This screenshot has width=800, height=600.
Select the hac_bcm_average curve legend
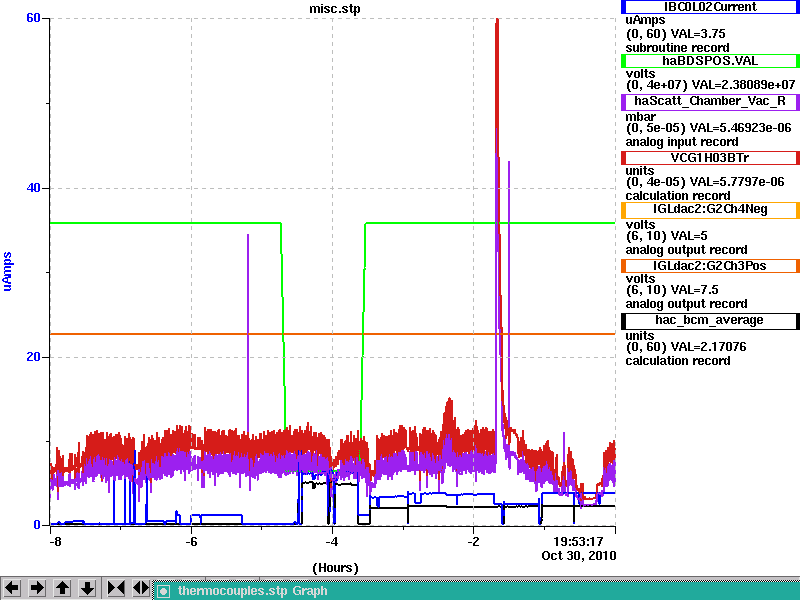click(x=710, y=320)
